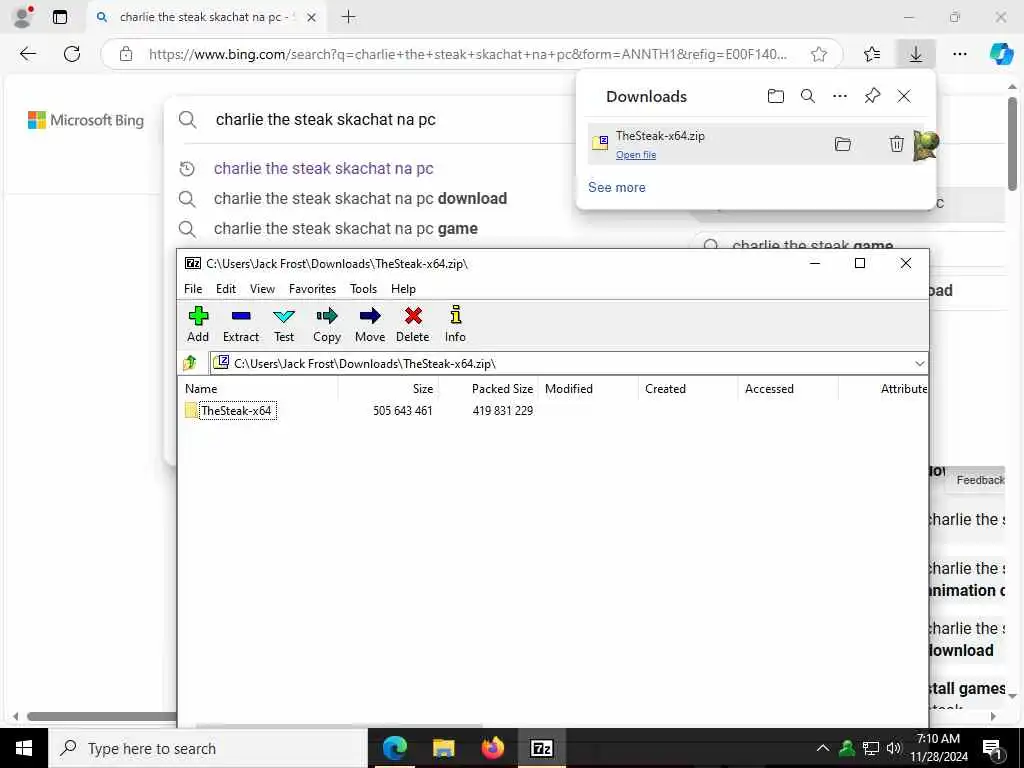View site information lock icon
Screen dimensions: 1024x768
[126, 54]
